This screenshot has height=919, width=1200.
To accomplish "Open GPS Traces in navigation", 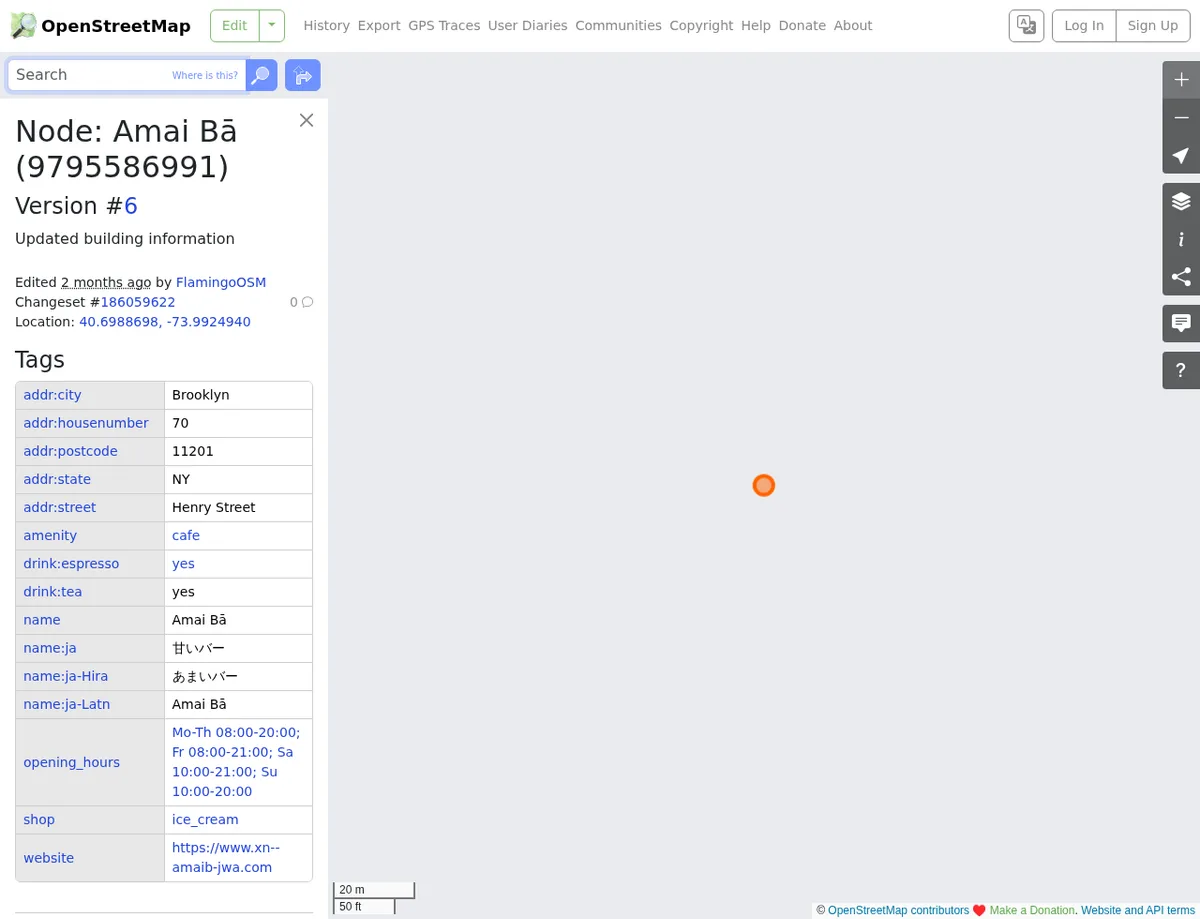I will coord(444,25).
